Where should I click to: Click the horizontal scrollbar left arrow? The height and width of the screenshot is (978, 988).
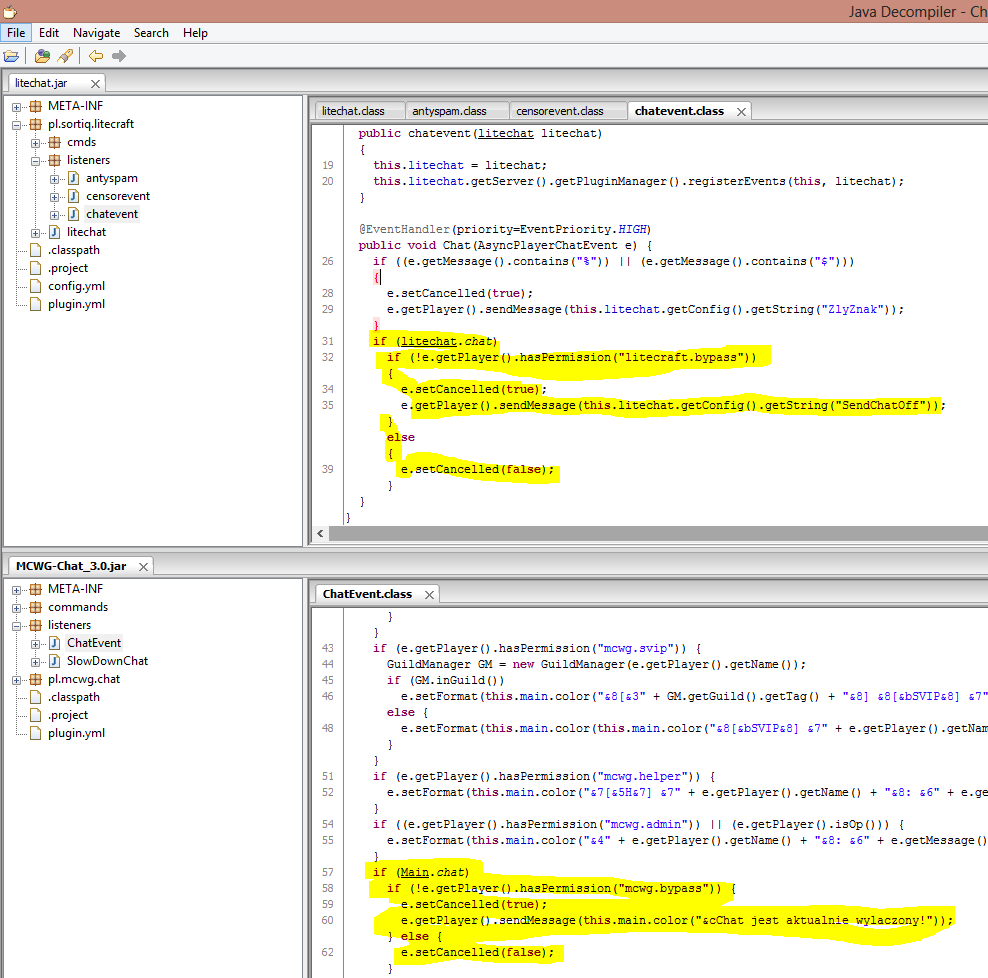pyautogui.click(x=320, y=534)
